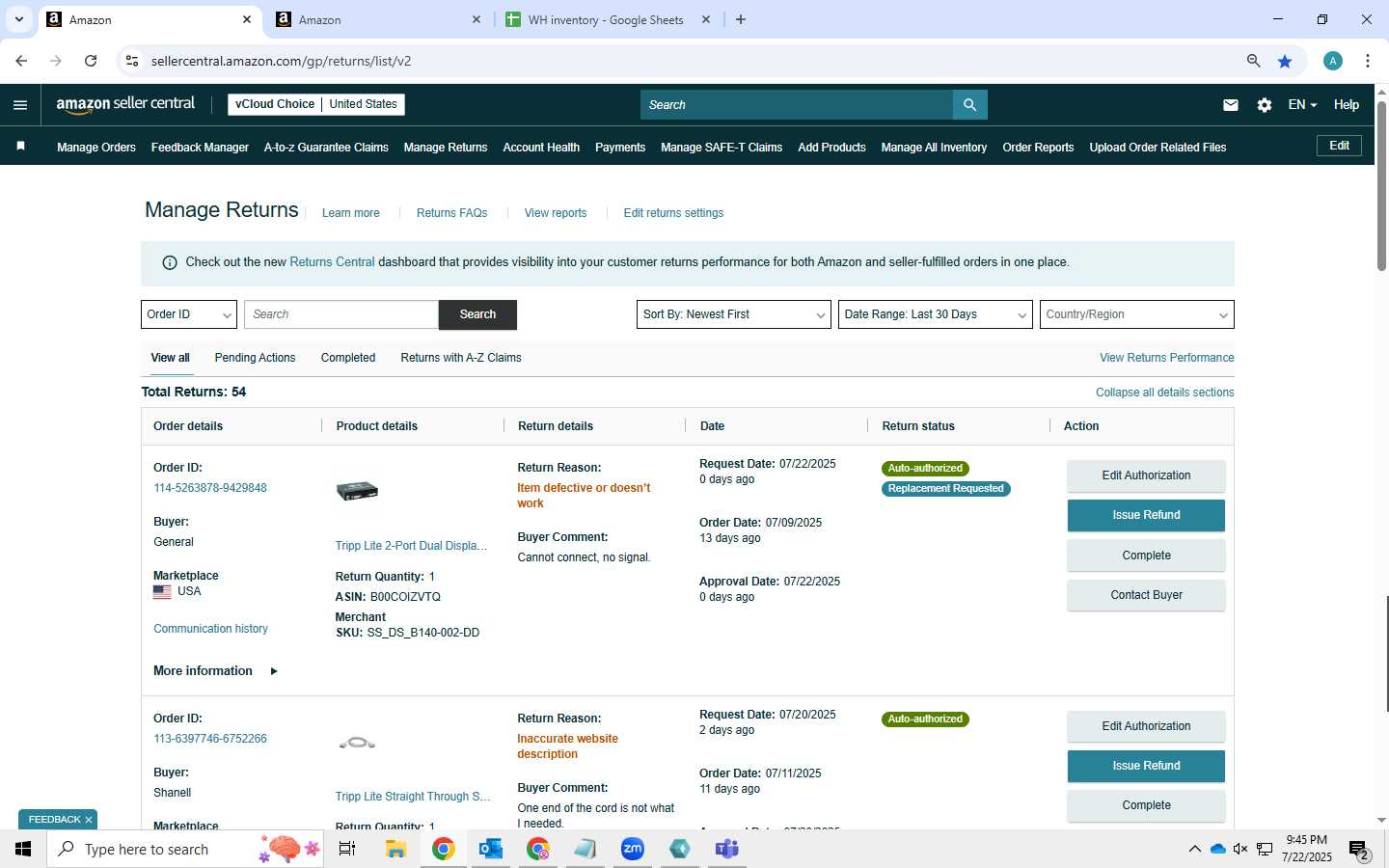Open the EN language dropdown
The image size is (1389, 868).
click(1302, 105)
